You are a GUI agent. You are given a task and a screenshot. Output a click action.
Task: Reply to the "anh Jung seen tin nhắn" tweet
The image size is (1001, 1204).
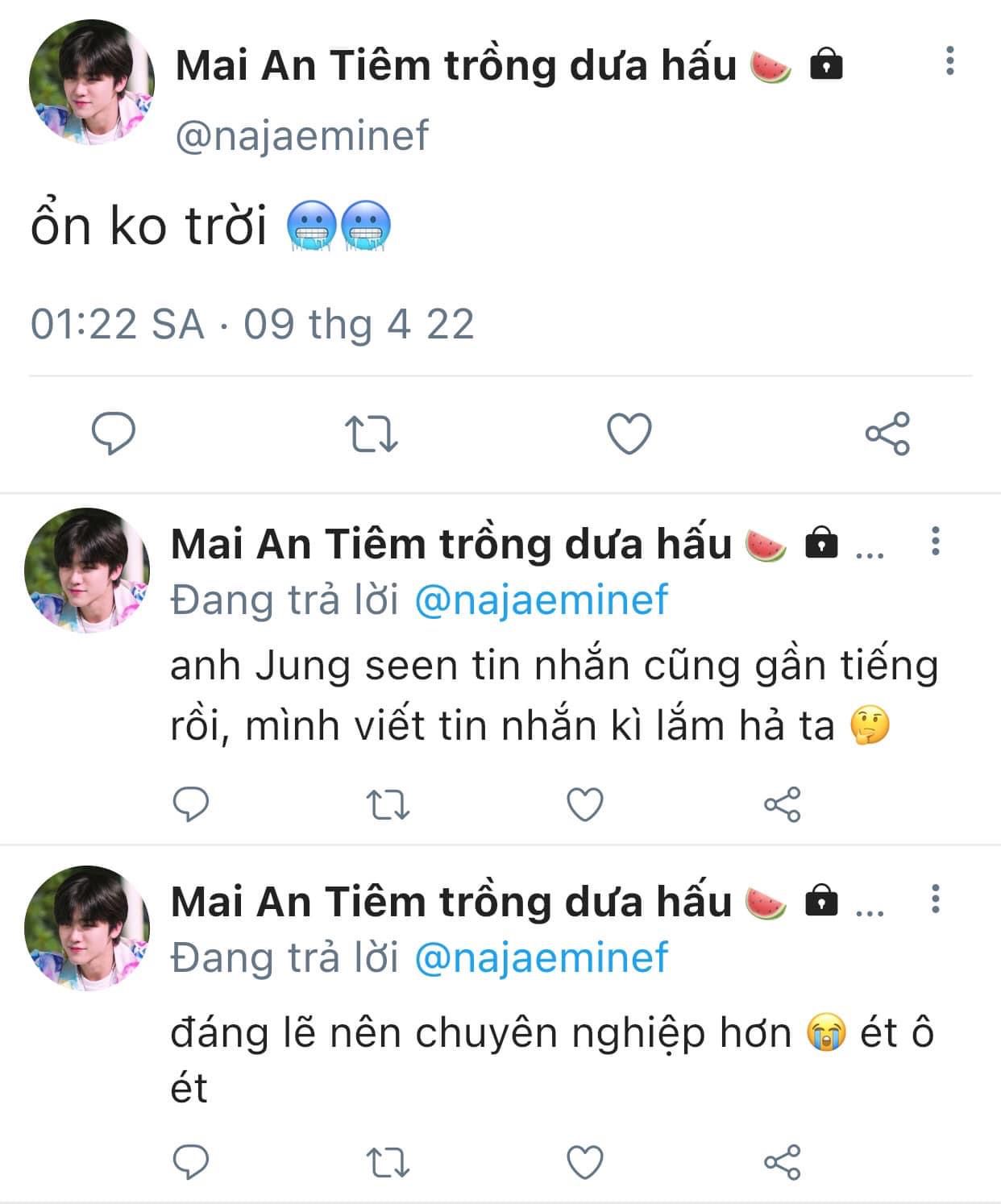191,804
